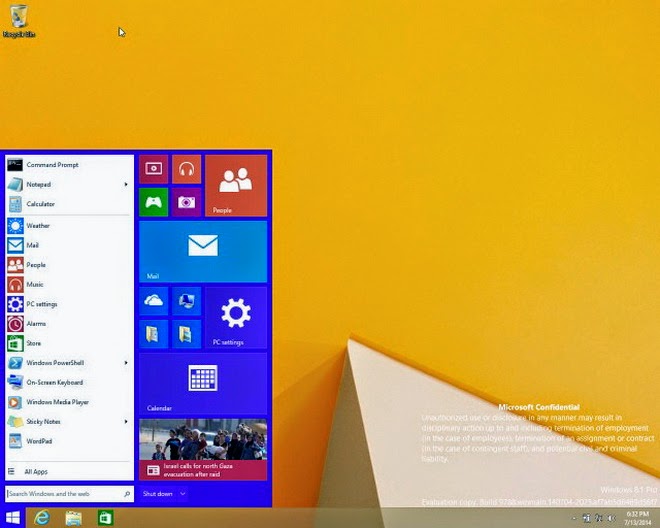
Task: Launch Windows Media Player
Action: coord(69,402)
